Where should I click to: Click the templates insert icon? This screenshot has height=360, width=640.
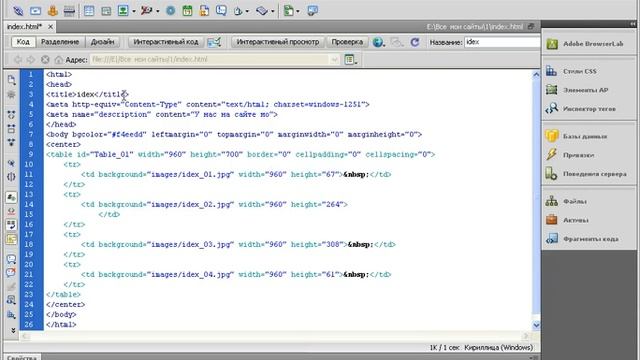point(289,11)
